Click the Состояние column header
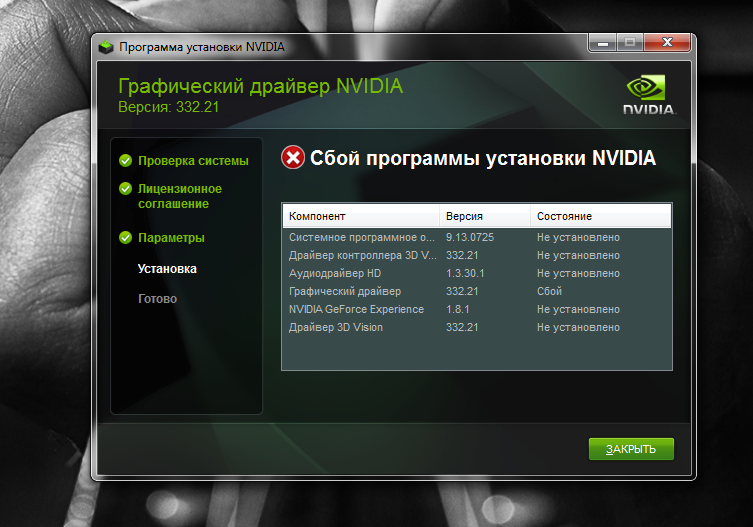The width and height of the screenshot is (753, 527). pos(600,216)
